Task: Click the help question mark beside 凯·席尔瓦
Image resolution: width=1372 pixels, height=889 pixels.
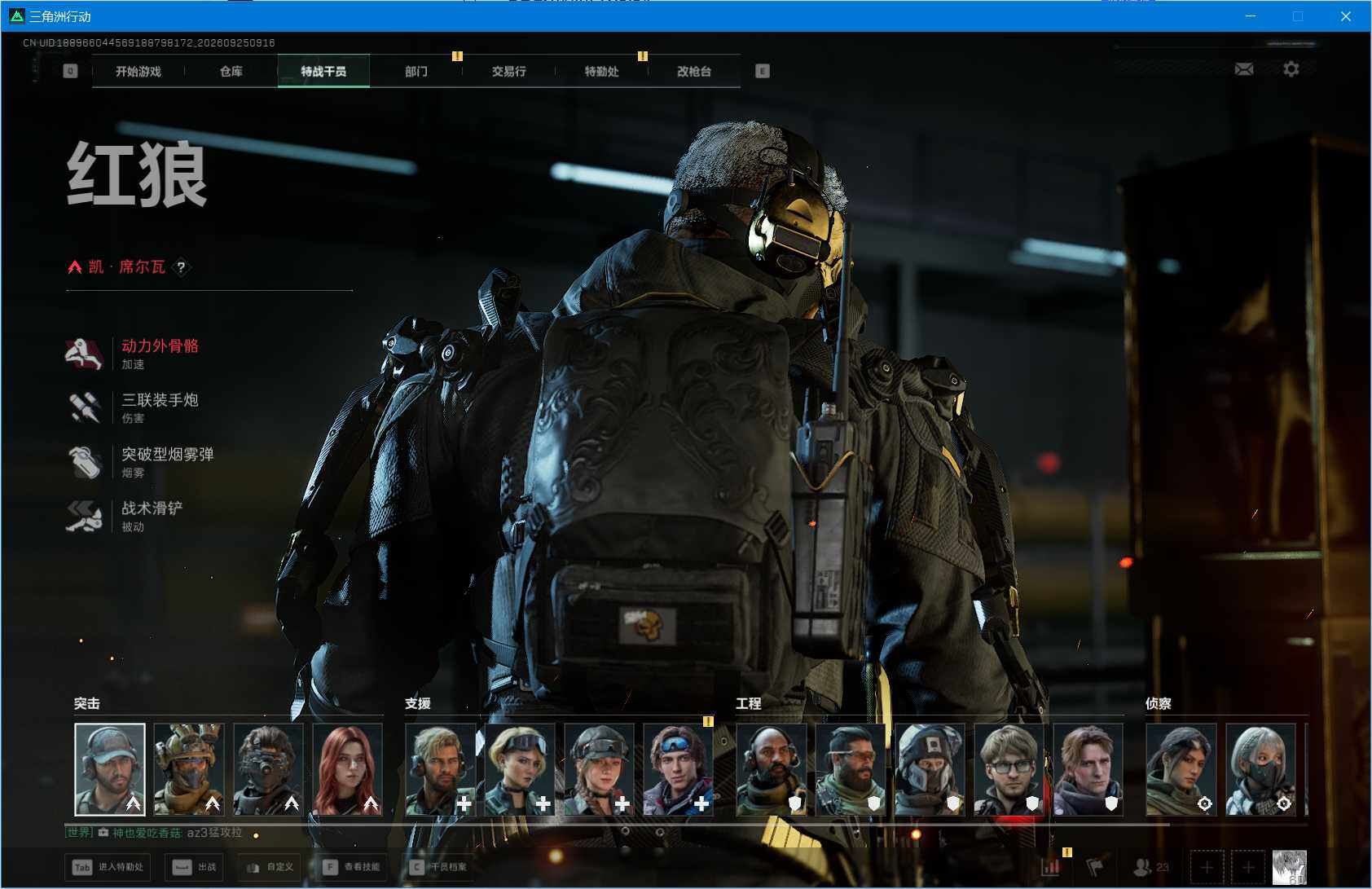Action: (181, 266)
